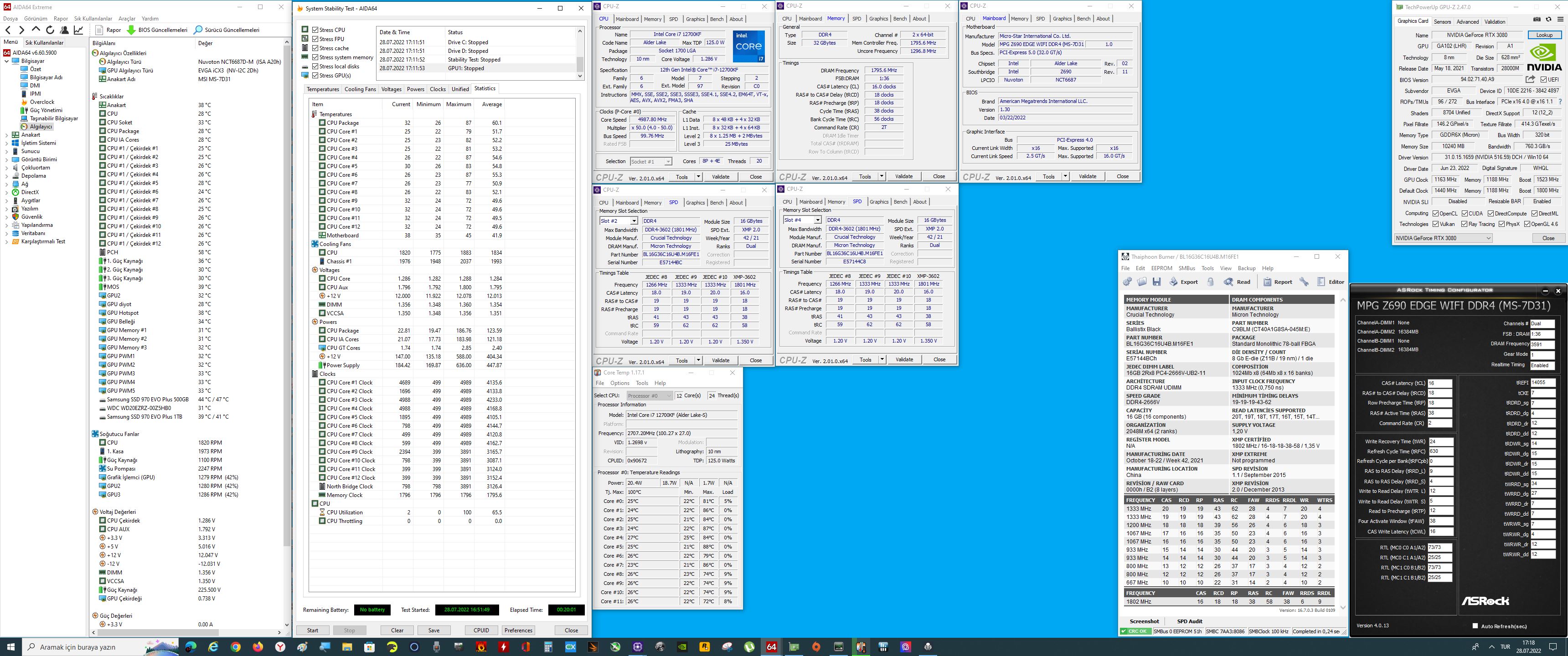Collapse Bilgisayar tree node in AIDA64

pos(7,61)
